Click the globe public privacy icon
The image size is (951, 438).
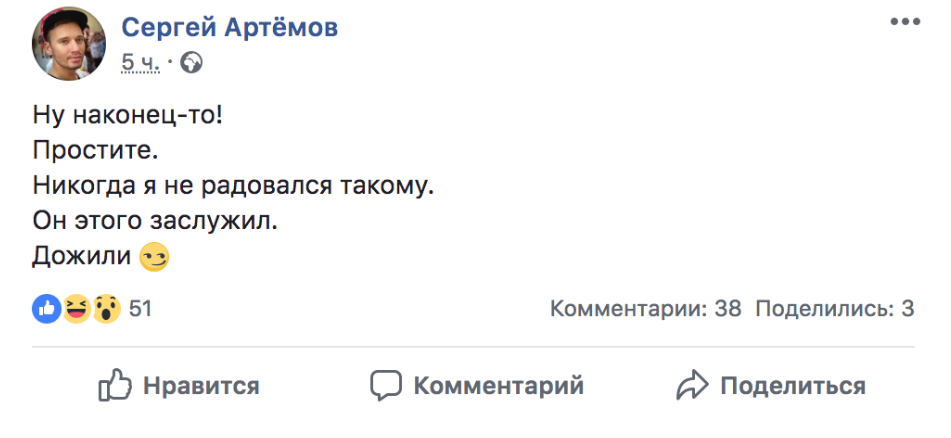click(192, 62)
